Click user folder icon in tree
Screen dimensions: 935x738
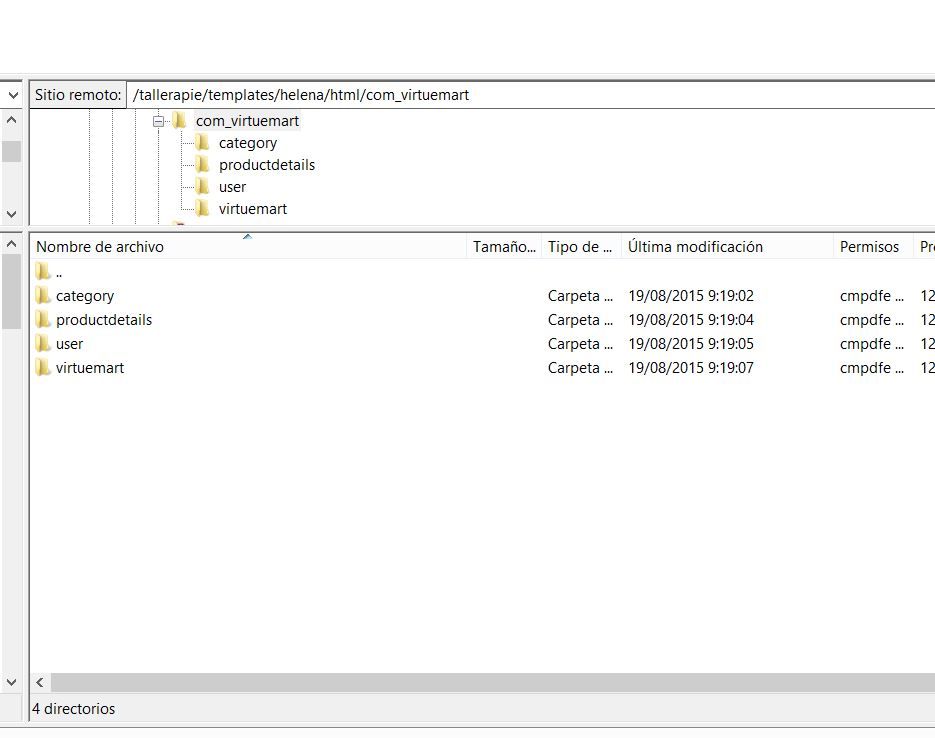pyautogui.click(x=203, y=187)
